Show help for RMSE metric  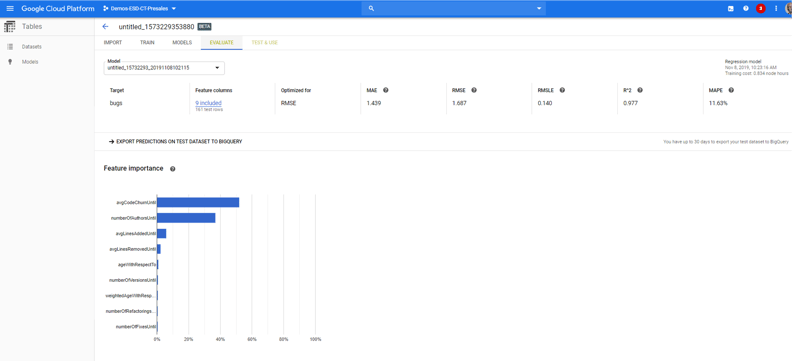click(474, 90)
